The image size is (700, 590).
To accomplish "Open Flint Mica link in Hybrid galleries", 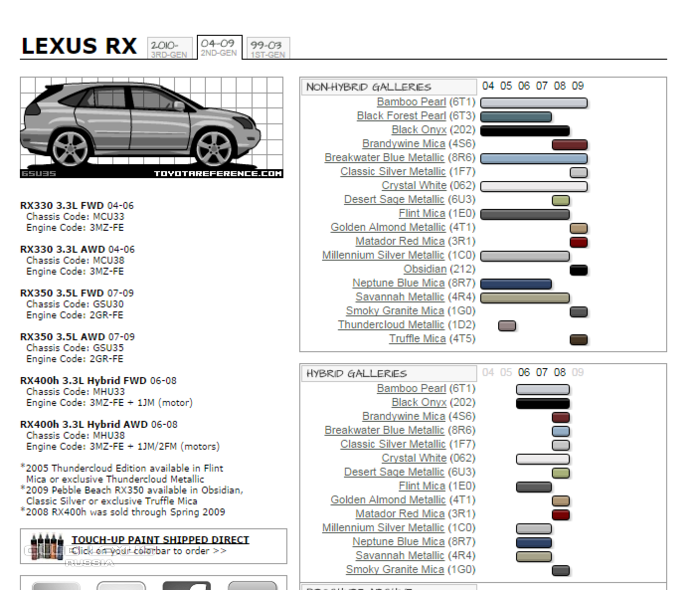I will (x=422, y=486).
